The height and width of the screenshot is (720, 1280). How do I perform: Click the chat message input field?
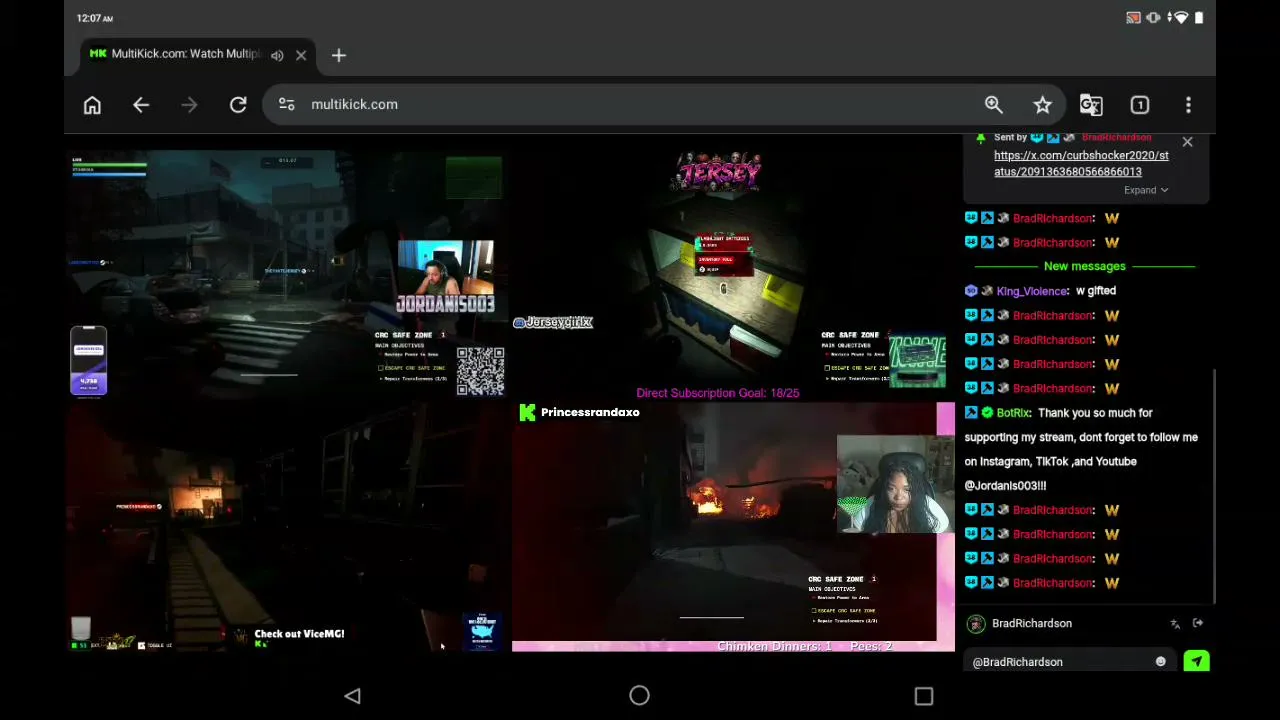click(x=1061, y=662)
